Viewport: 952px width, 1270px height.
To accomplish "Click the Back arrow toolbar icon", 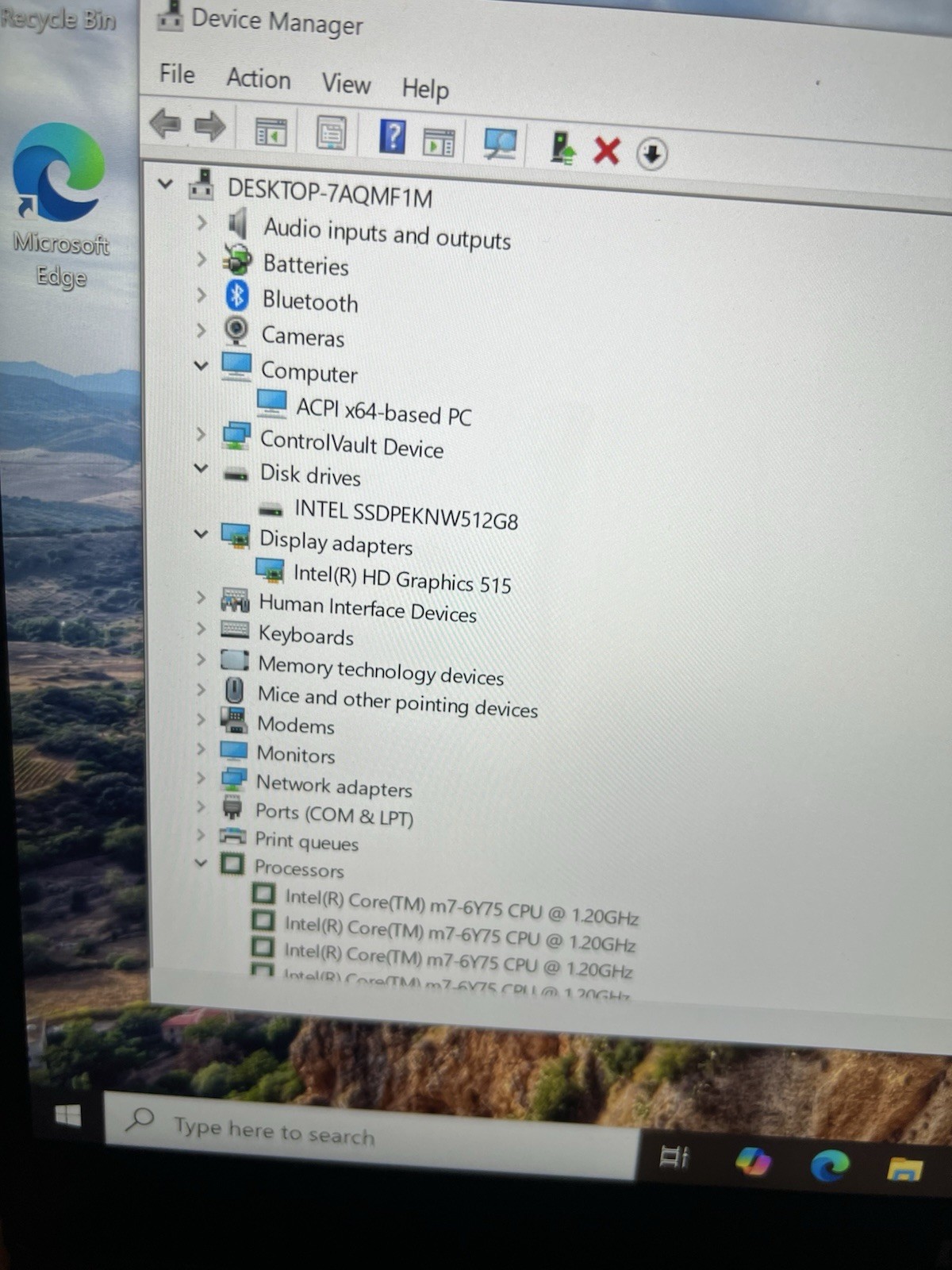I will [165, 124].
